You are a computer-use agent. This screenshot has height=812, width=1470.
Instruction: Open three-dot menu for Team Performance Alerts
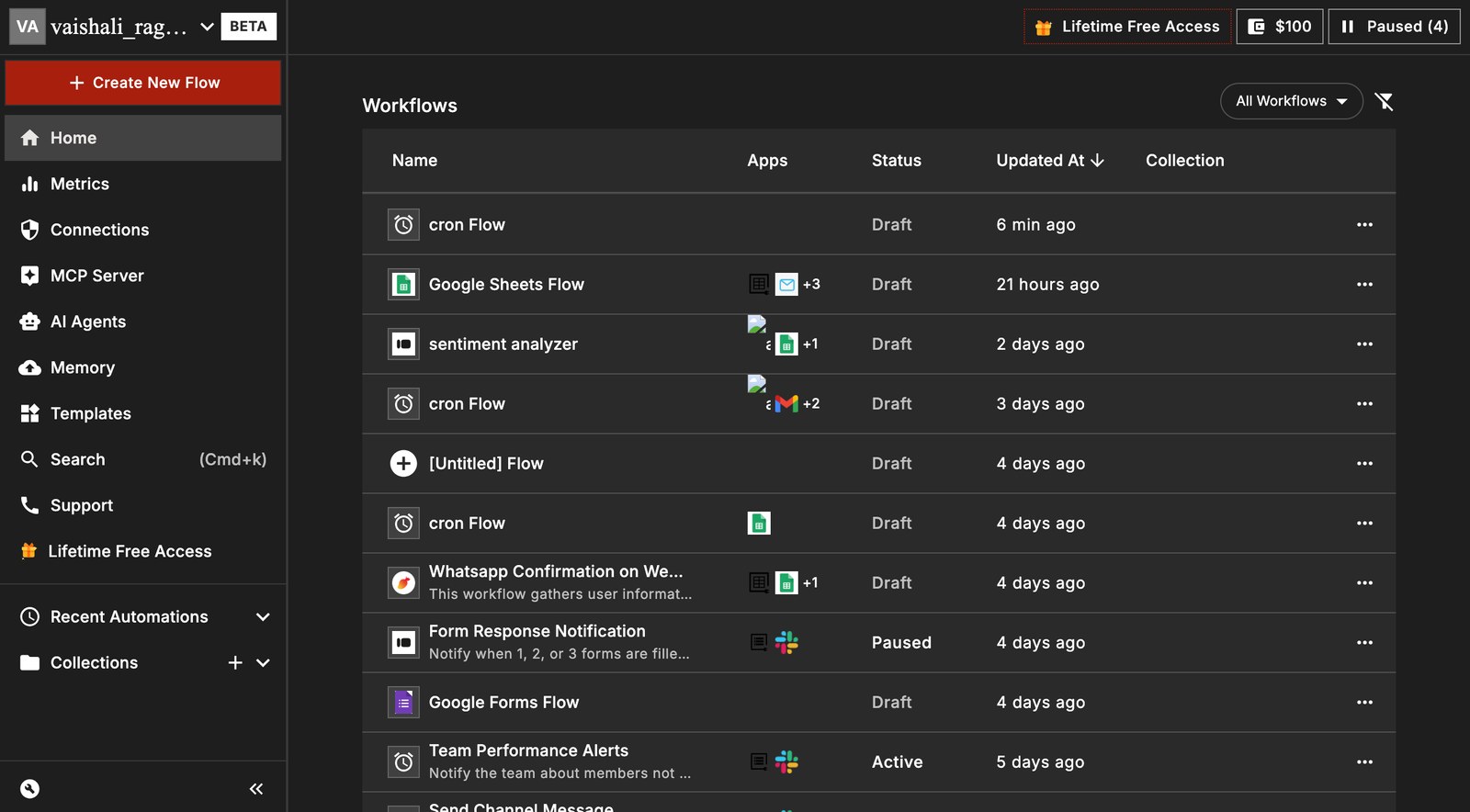(x=1364, y=762)
